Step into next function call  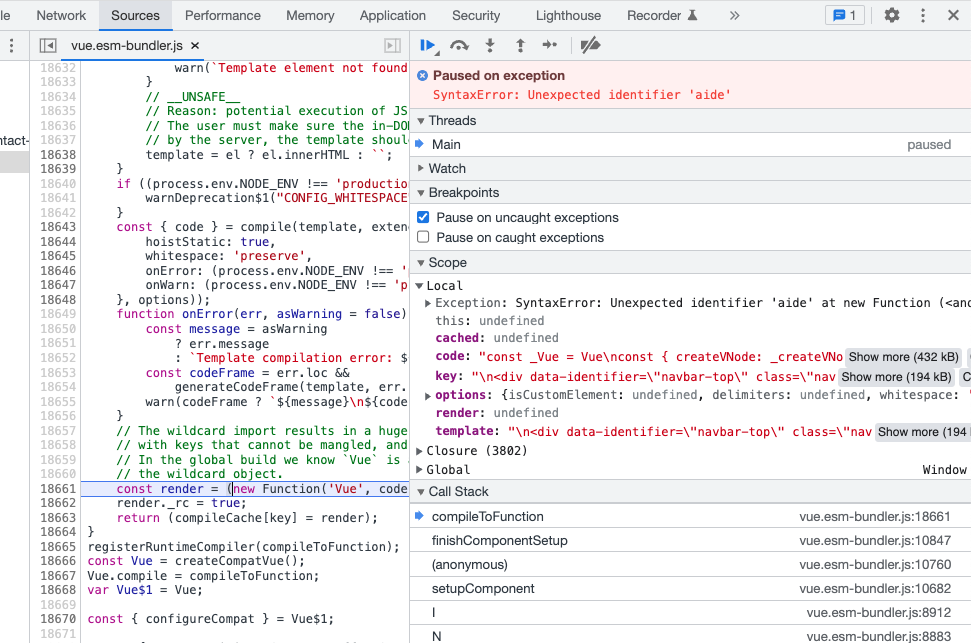(490, 45)
